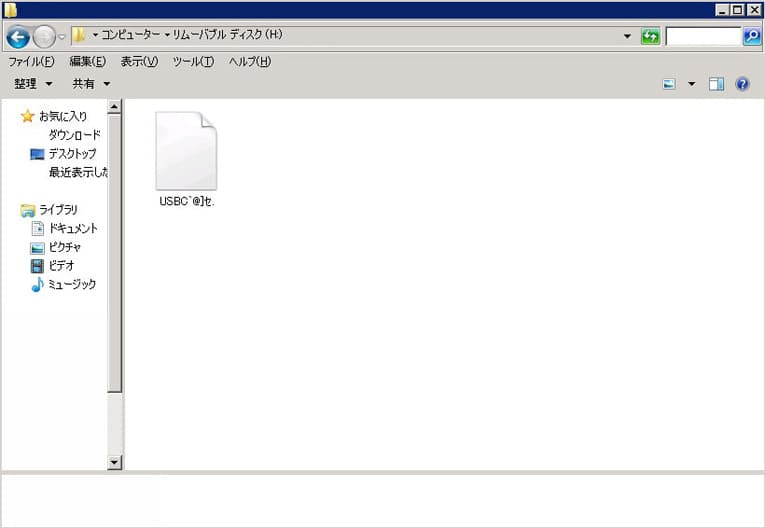
Task: Toggle the preview pane icon
Action: pos(716,84)
